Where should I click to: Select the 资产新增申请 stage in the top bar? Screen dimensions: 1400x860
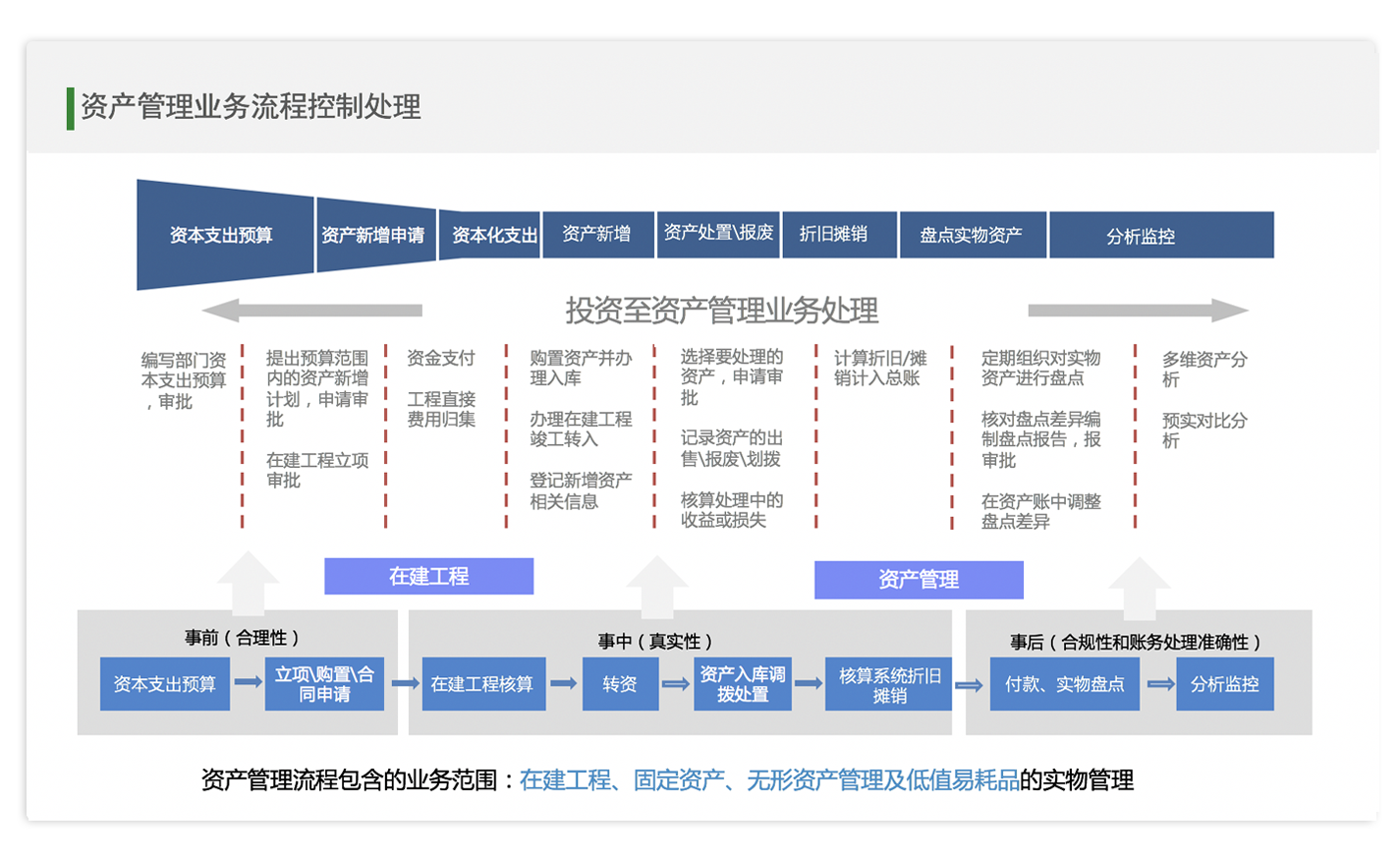pyautogui.click(x=373, y=236)
